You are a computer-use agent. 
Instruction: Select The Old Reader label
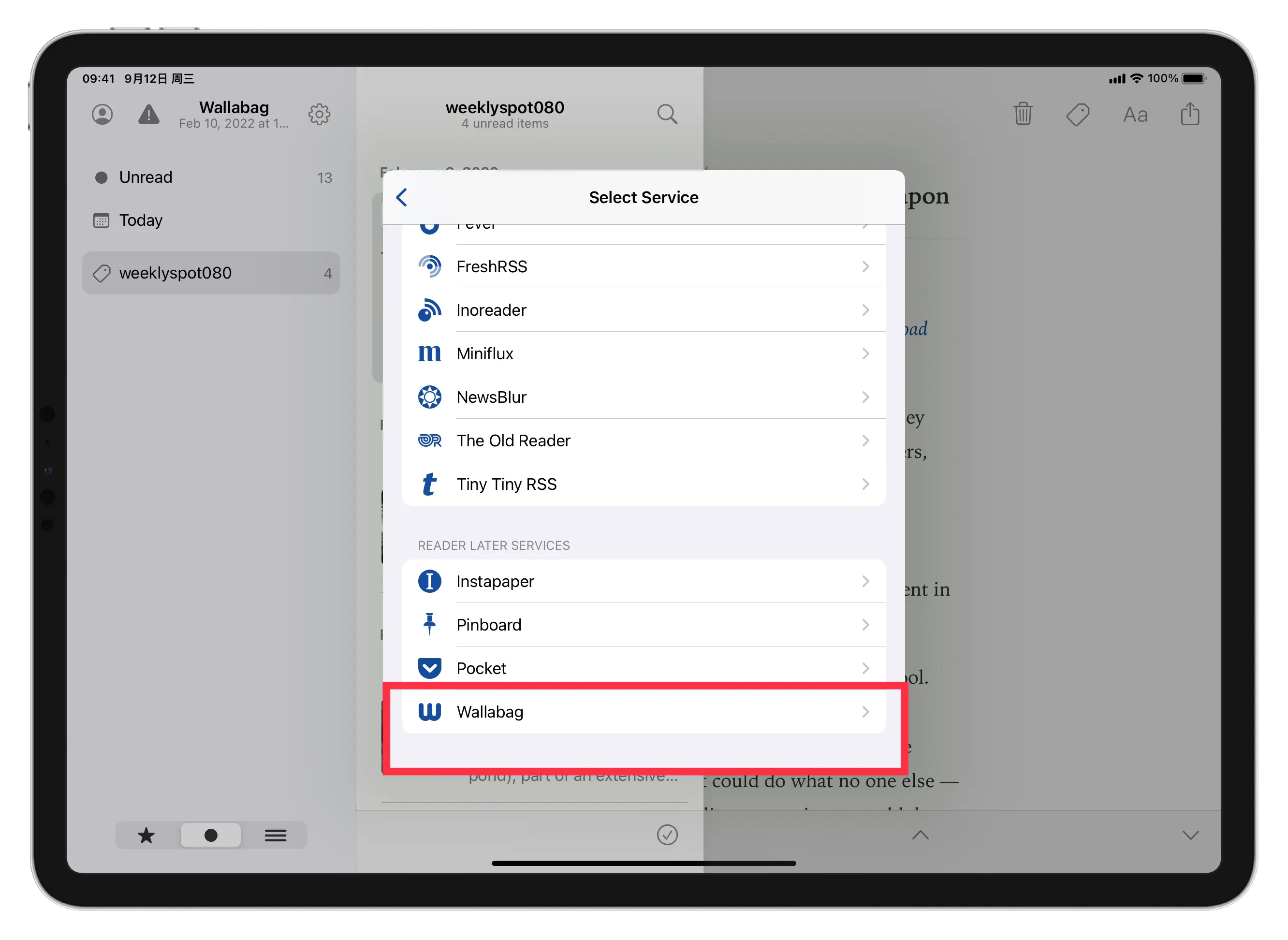(513, 441)
